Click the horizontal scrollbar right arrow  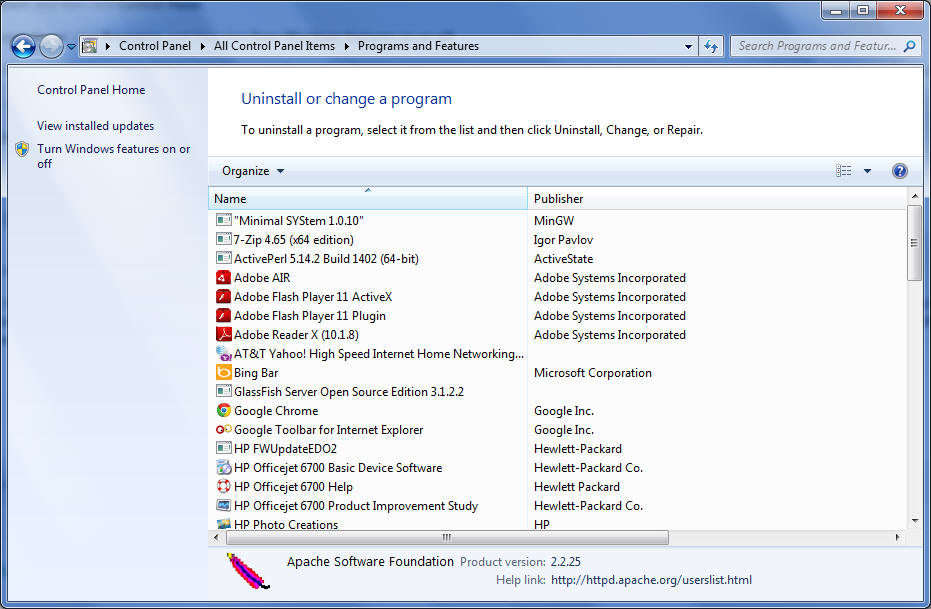pyautogui.click(x=897, y=537)
